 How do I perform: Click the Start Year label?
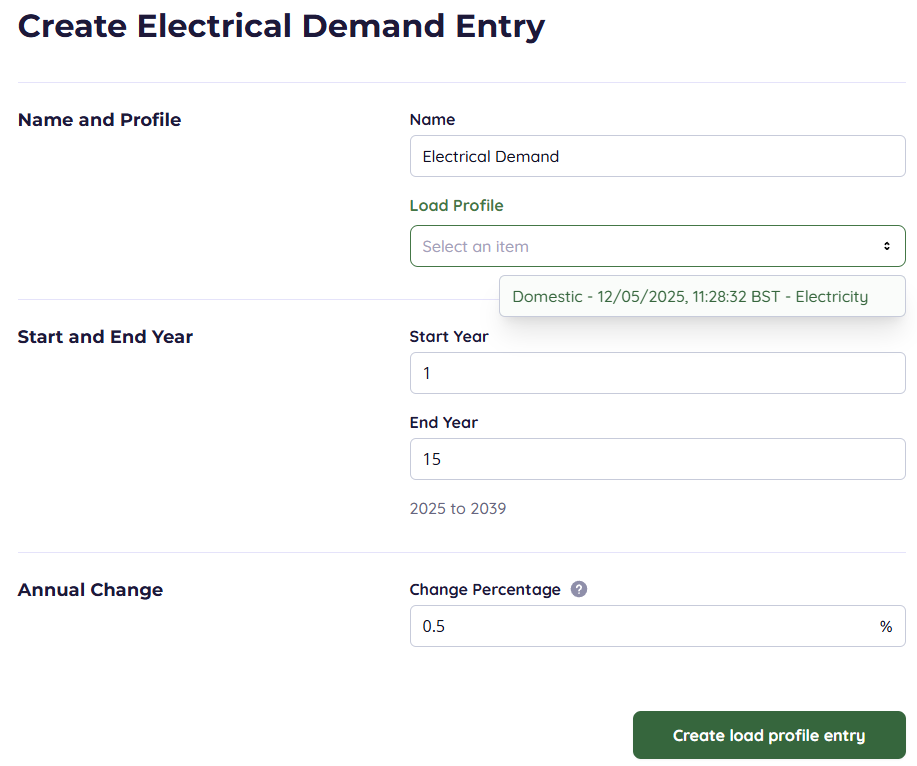pyautogui.click(x=449, y=336)
